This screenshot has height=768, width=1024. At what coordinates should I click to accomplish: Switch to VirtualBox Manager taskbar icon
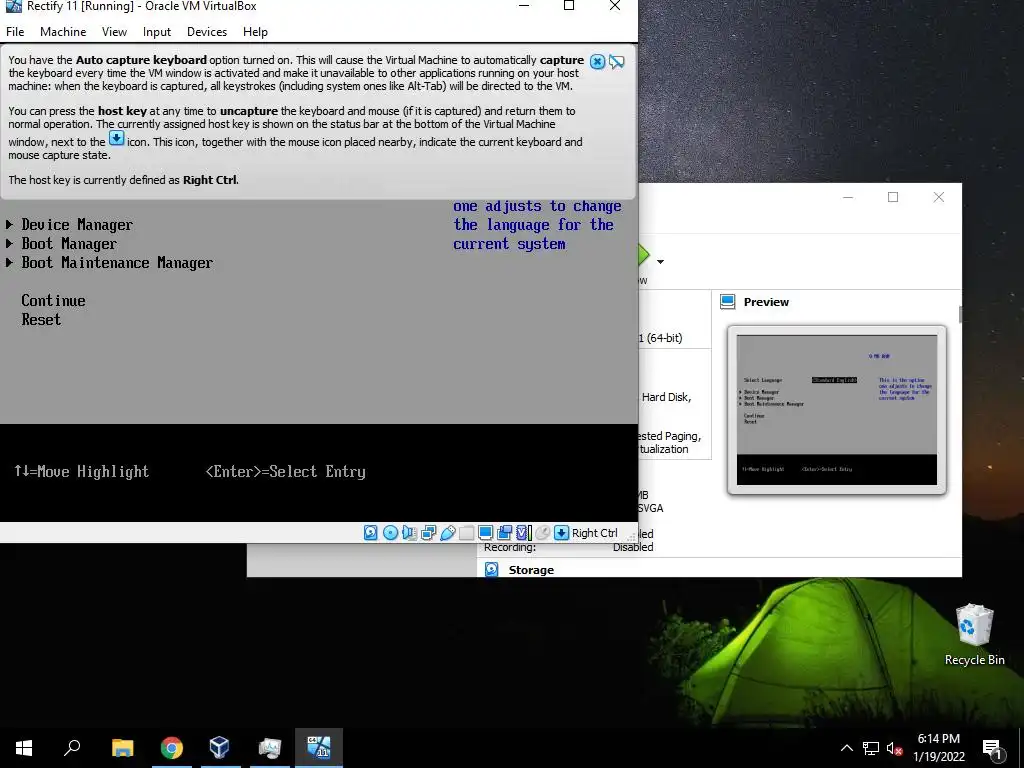pyautogui.click(x=220, y=748)
